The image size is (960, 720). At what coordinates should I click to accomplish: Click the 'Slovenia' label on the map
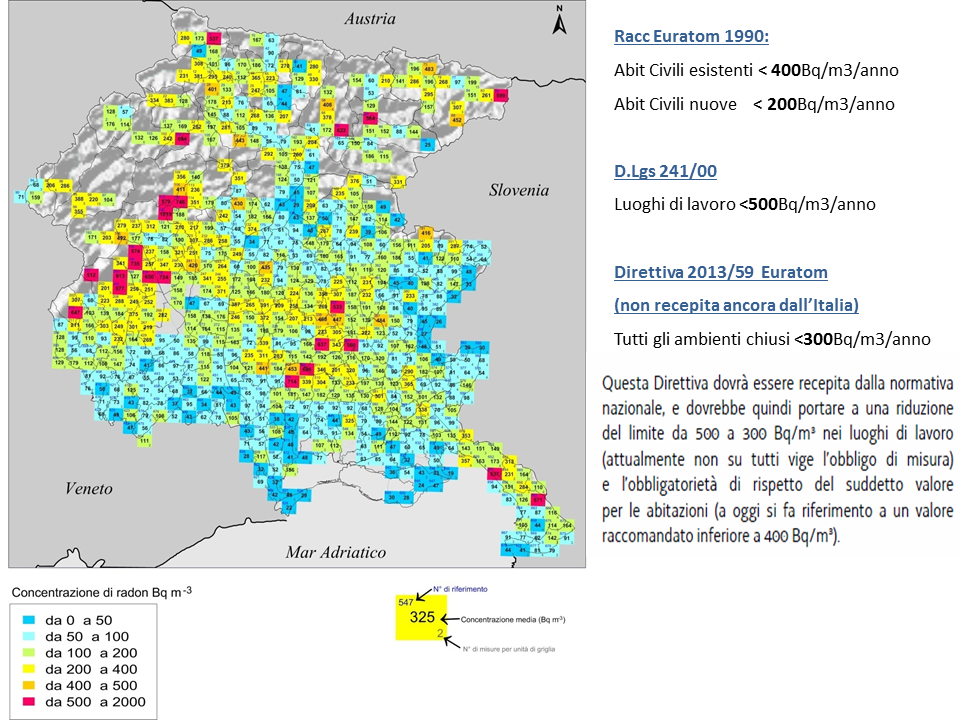coord(519,190)
